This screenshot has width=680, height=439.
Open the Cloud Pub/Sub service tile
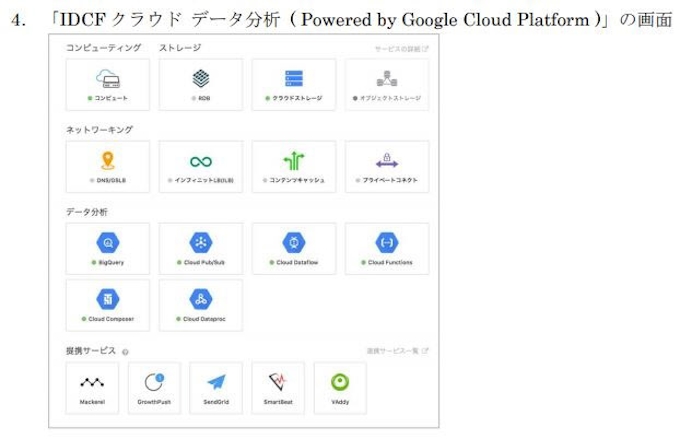[x=201, y=248]
